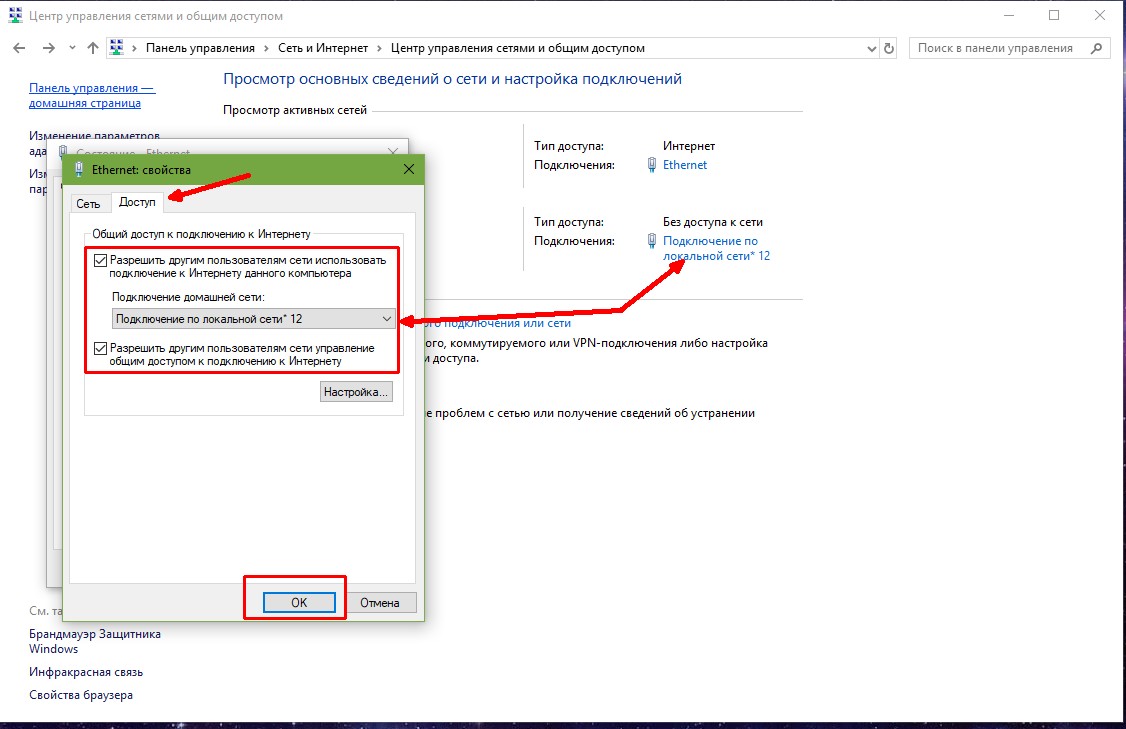1126x729 pixels.
Task: Click the local network 12 plug icon
Action: pyautogui.click(x=651, y=241)
